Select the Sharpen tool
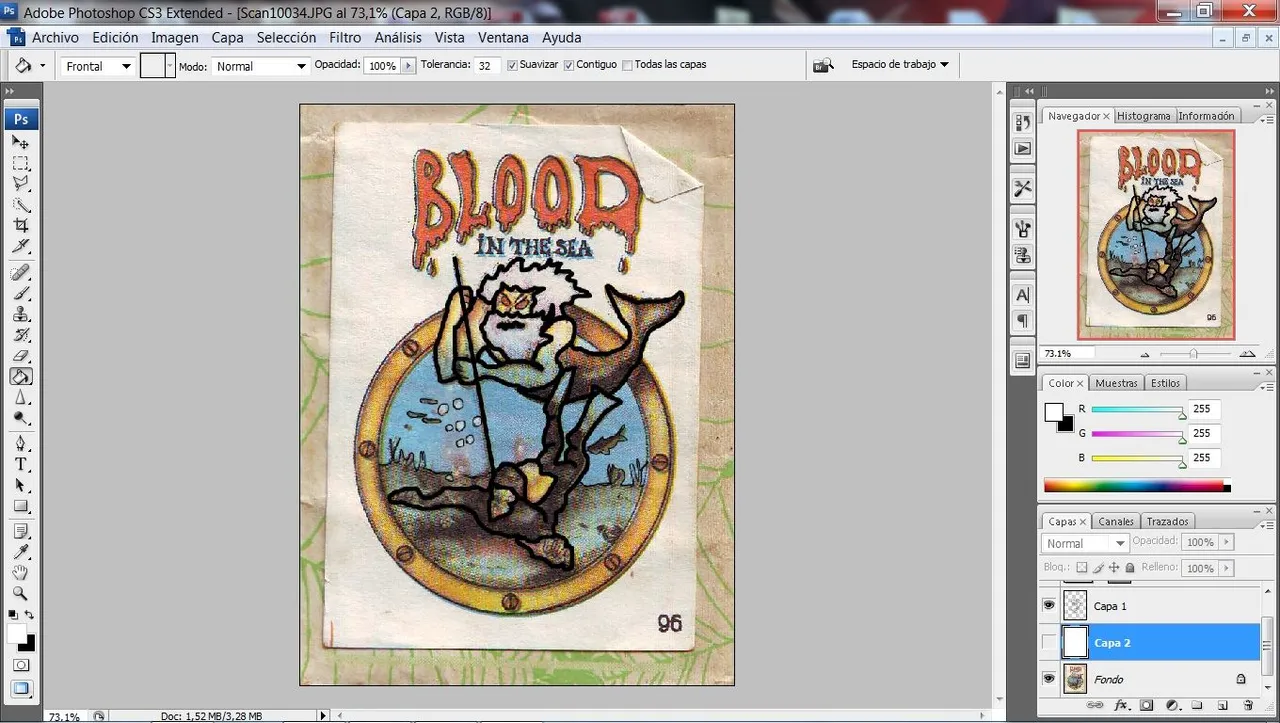This screenshot has height=723, width=1280. [21, 398]
